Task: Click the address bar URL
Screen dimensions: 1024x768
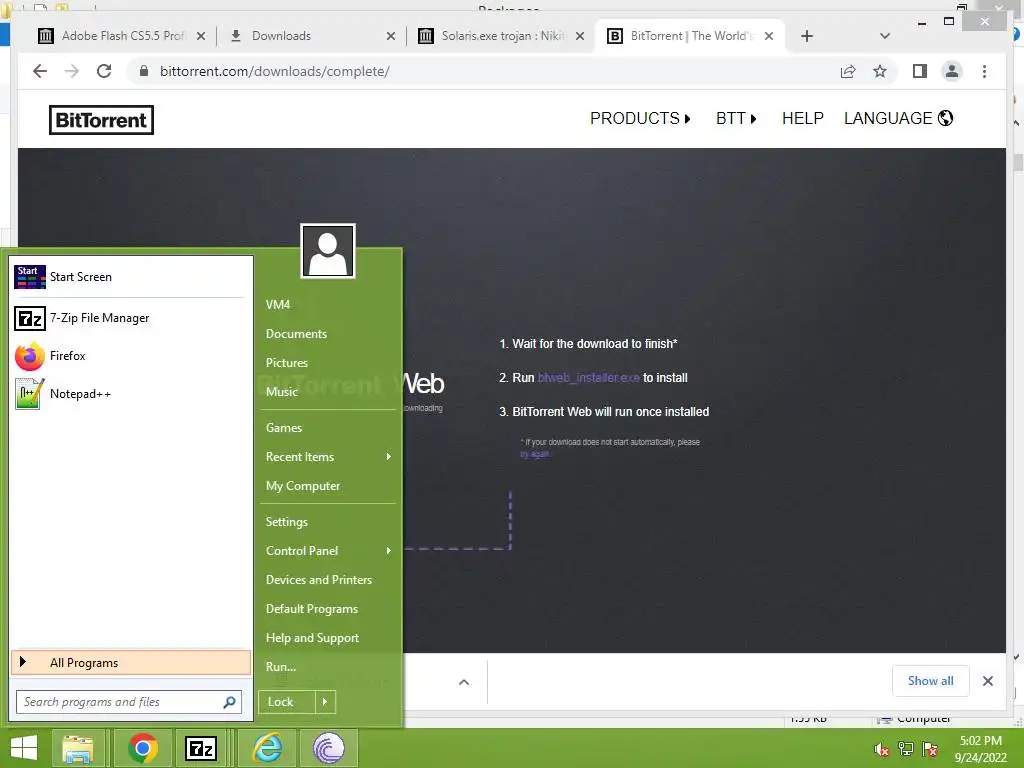Action: click(x=275, y=71)
